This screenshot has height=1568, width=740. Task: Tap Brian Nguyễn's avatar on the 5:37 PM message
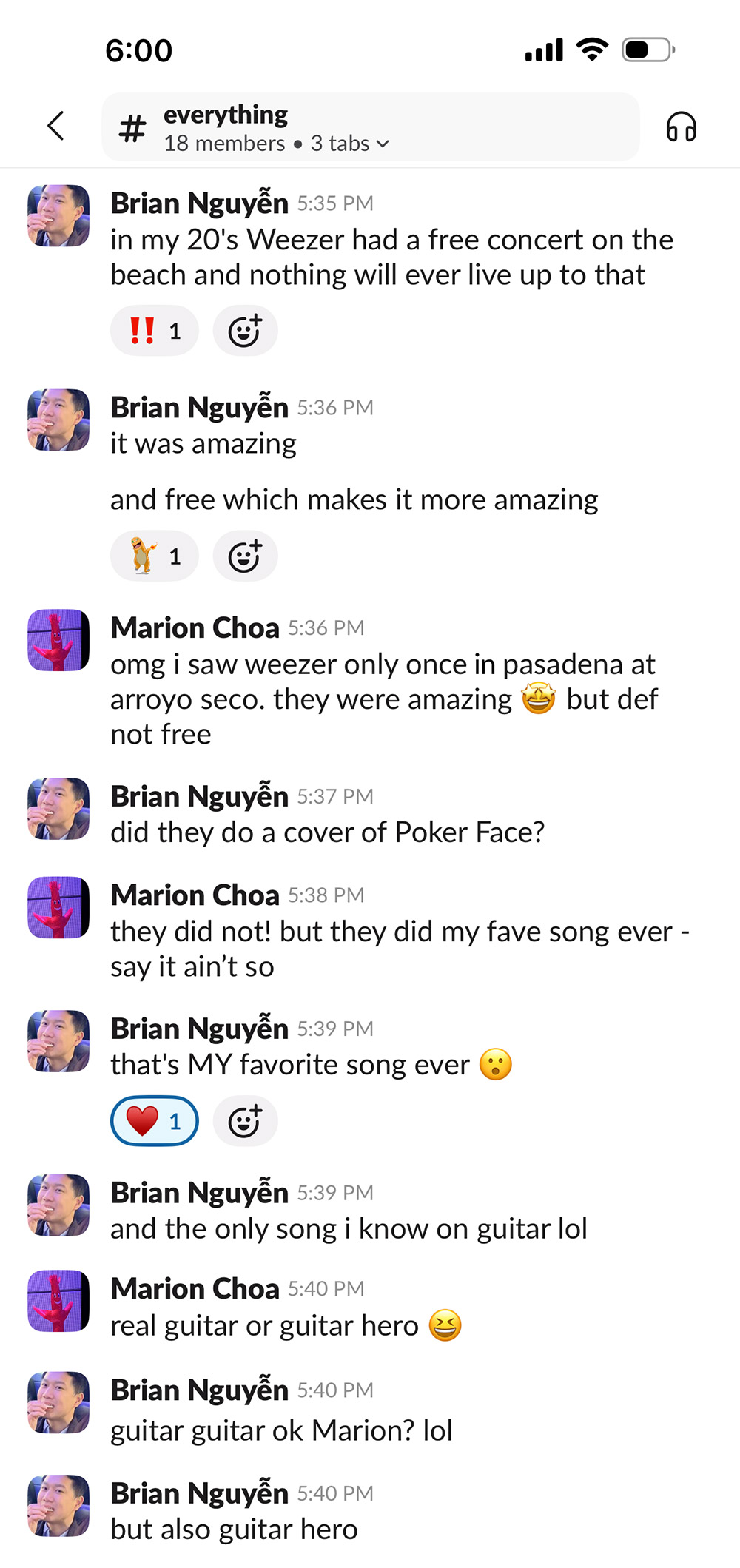click(58, 809)
